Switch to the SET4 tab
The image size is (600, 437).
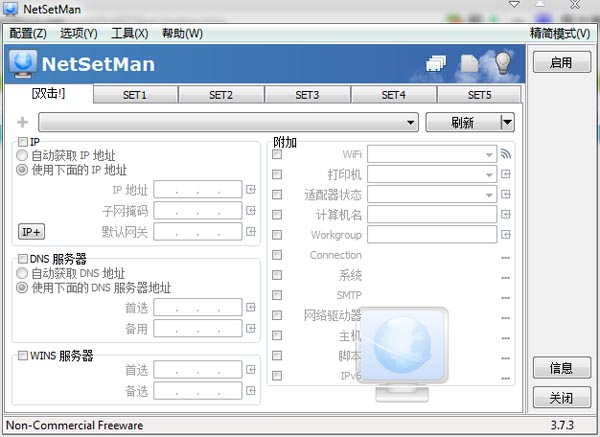click(x=393, y=95)
